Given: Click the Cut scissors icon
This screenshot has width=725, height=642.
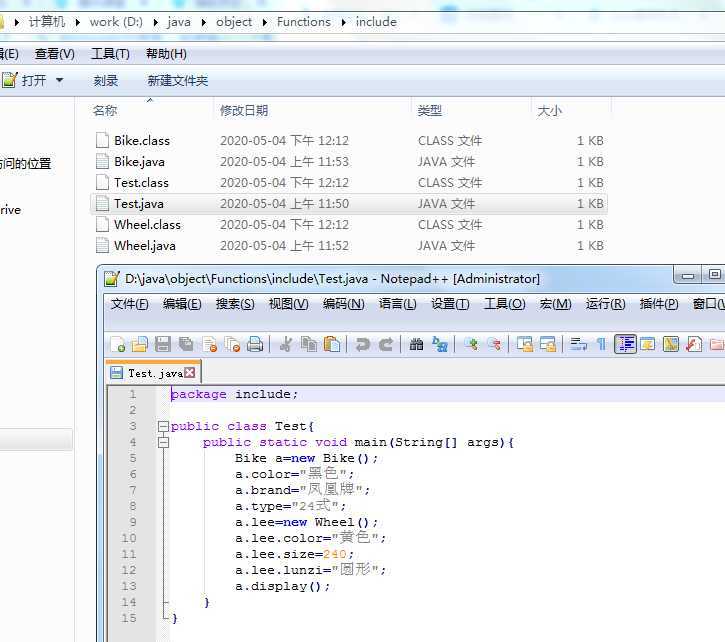Looking at the screenshot, I should (286, 344).
